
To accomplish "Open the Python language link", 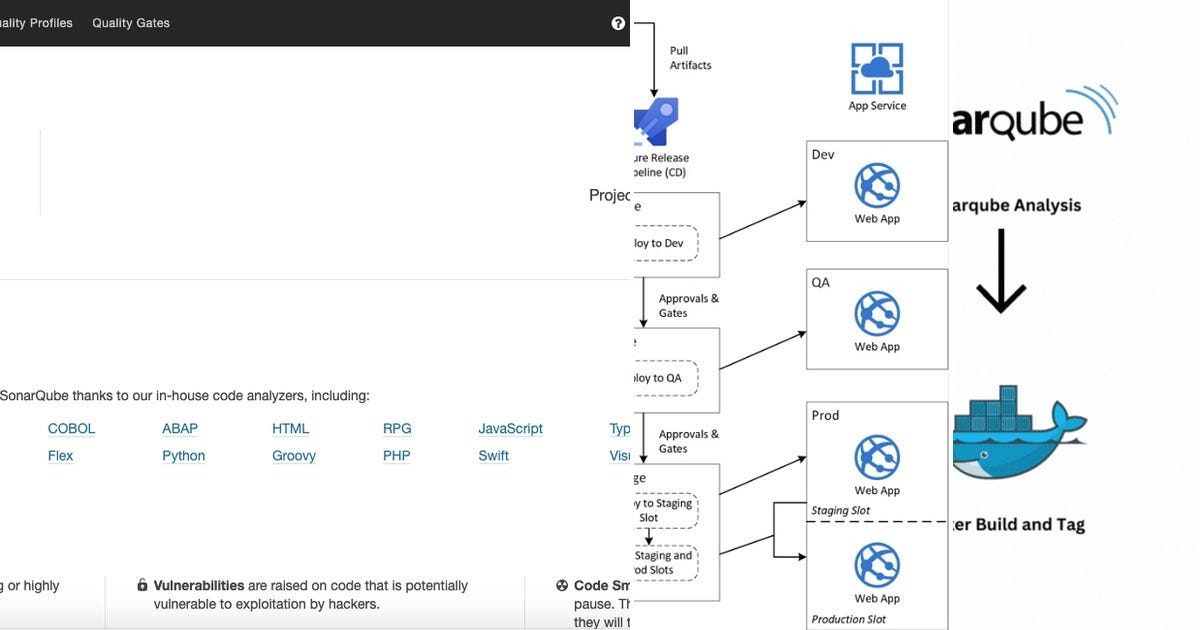I will [183, 455].
